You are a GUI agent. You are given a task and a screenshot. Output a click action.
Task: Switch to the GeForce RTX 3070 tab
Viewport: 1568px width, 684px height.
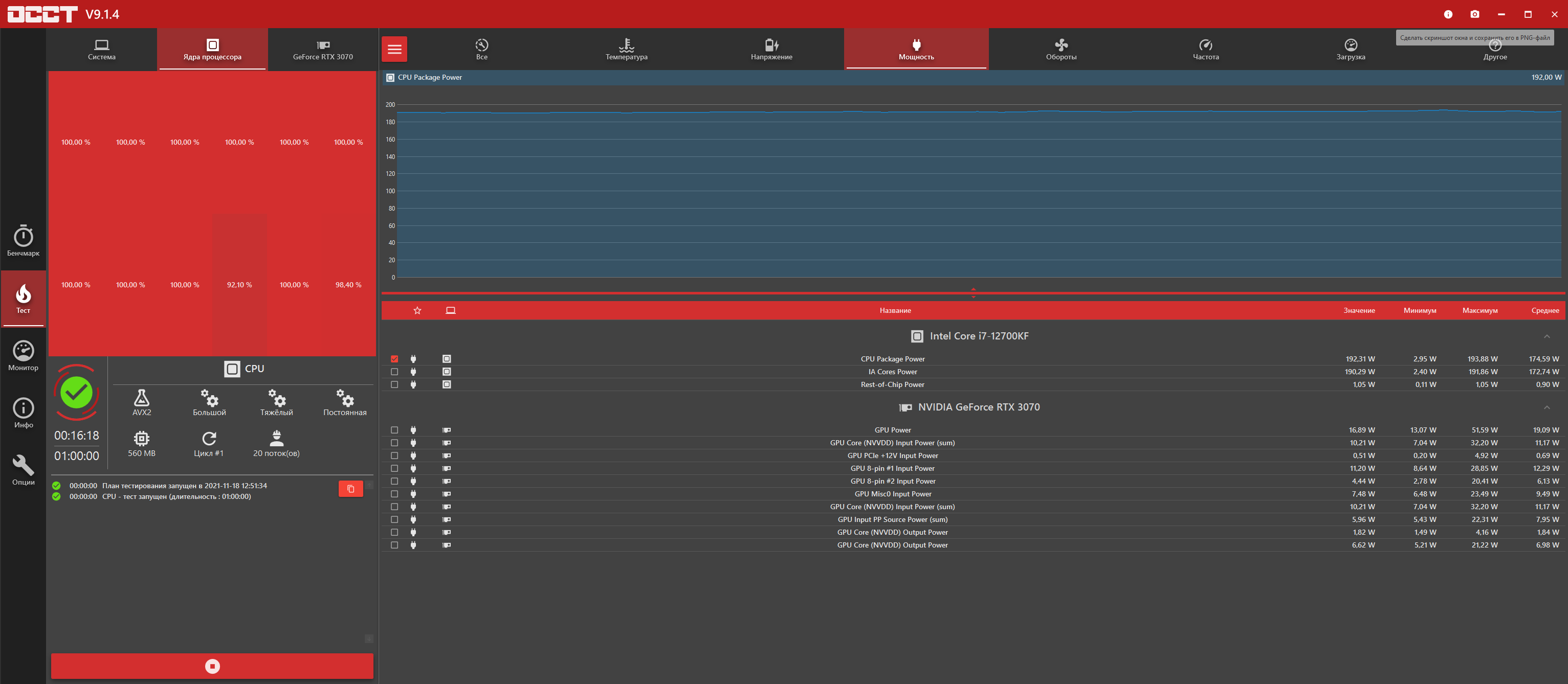[x=323, y=49]
